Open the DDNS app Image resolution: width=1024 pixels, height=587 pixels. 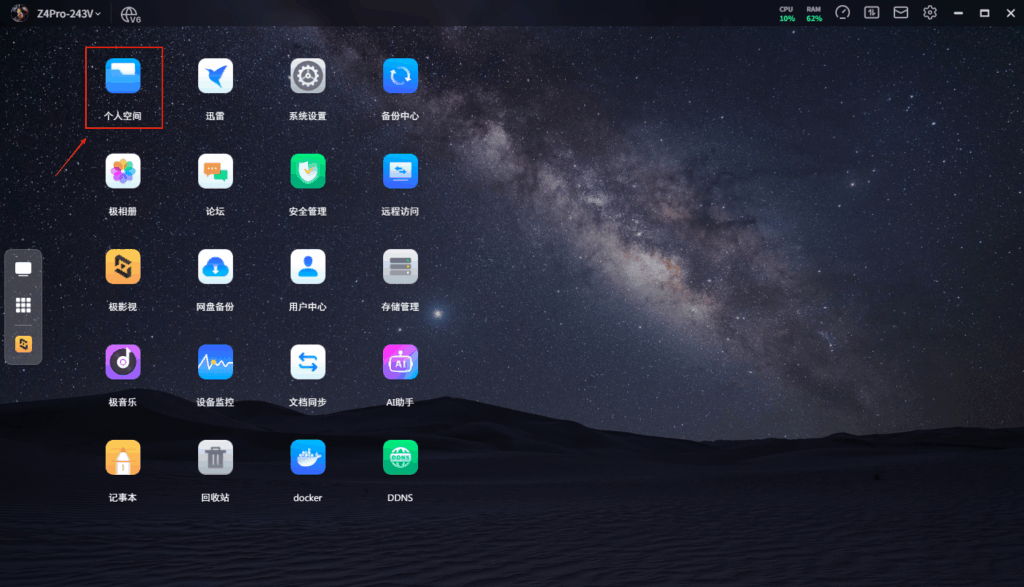tap(400, 457)
